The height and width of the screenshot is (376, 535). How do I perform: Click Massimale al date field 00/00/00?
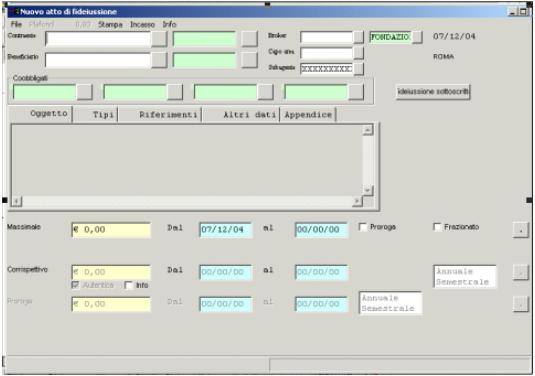click(x=321, y=230)
